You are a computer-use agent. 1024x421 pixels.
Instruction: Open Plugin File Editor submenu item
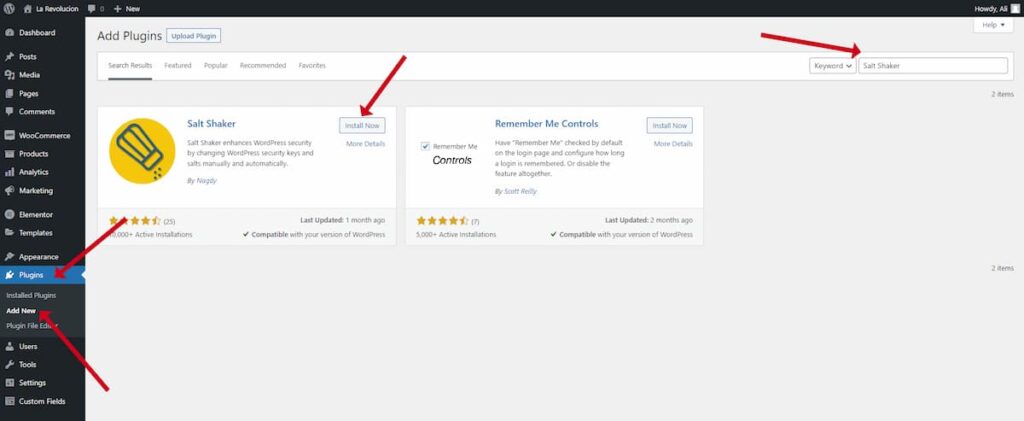pos(31,326)
